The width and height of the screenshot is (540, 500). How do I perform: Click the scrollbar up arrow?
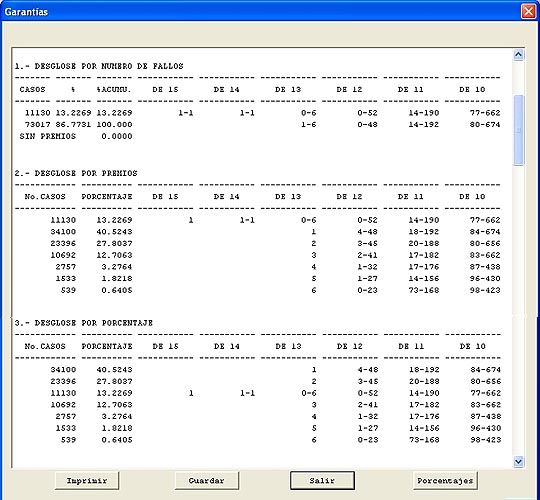[x=519, y=55]
